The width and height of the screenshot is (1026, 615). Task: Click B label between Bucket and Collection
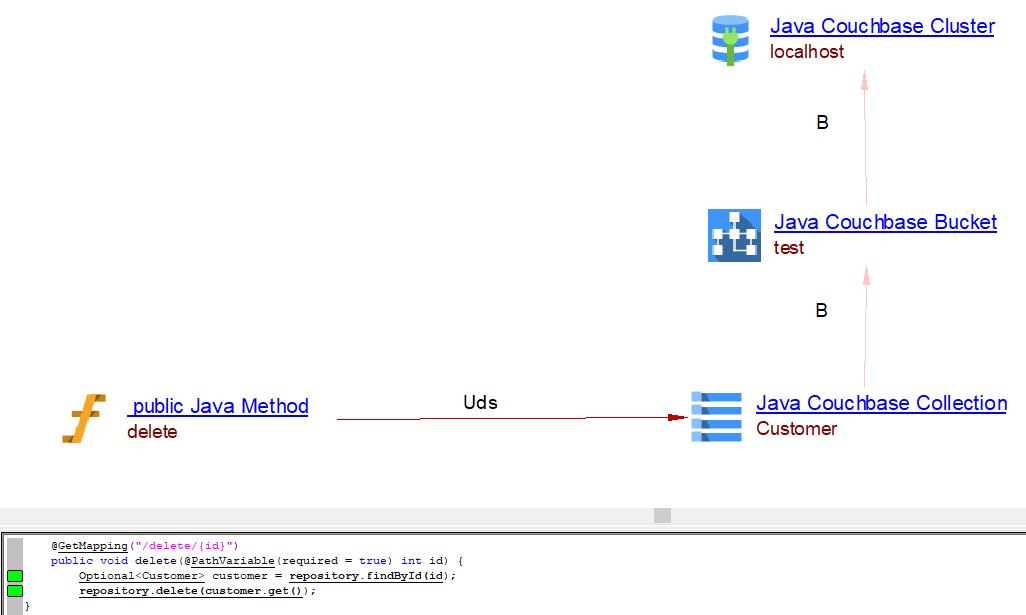pos(821,311)
